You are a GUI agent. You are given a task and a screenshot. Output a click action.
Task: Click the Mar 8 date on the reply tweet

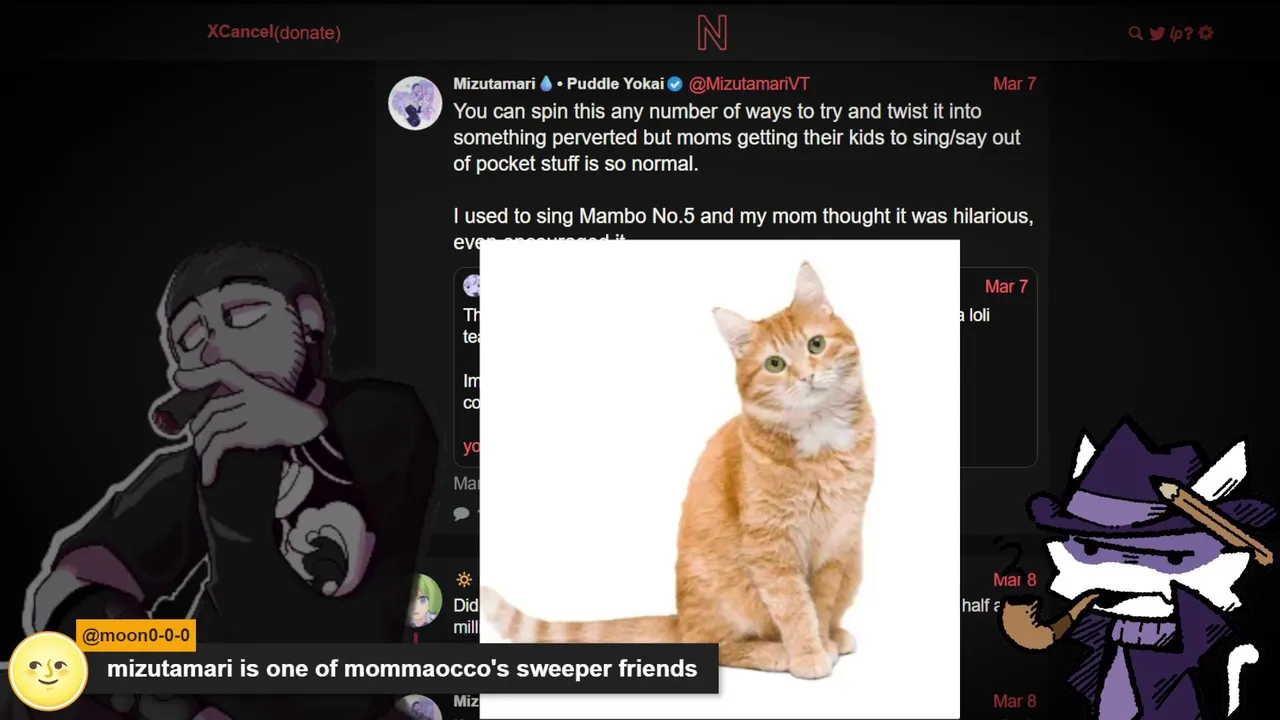coord(1014,580)
